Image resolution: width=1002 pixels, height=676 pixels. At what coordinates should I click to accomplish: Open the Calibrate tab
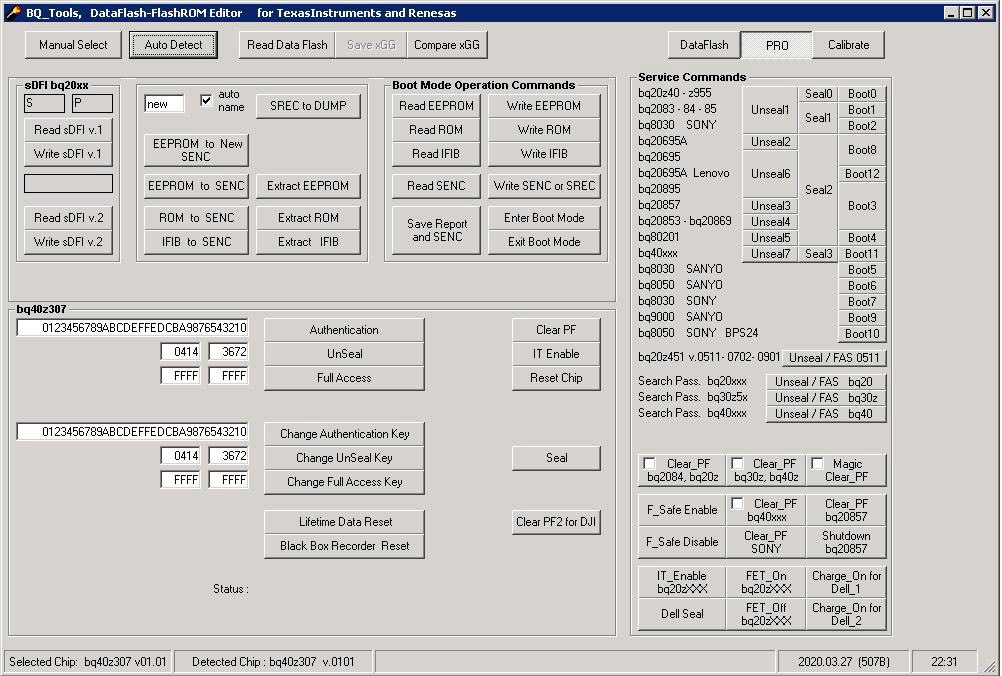coord(849,45)
